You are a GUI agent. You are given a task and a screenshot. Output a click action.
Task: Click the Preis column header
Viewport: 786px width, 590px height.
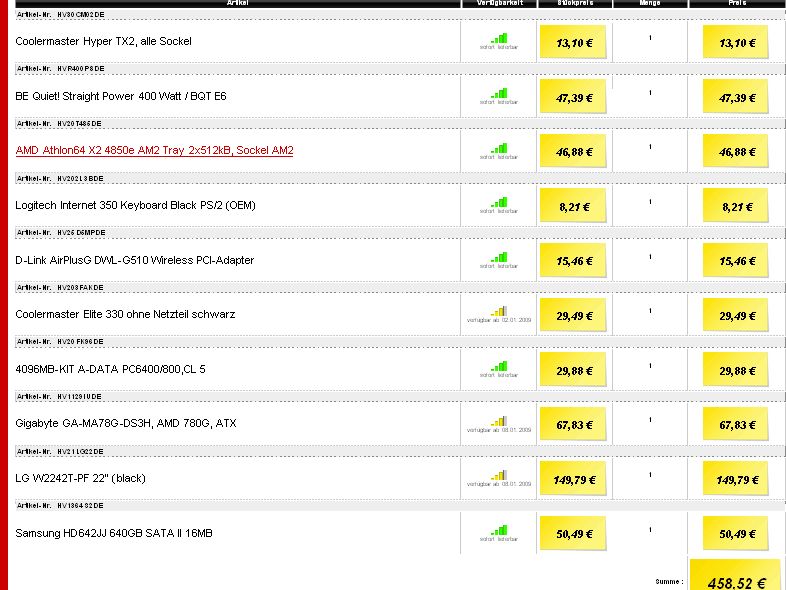click(x=737, y=3)
